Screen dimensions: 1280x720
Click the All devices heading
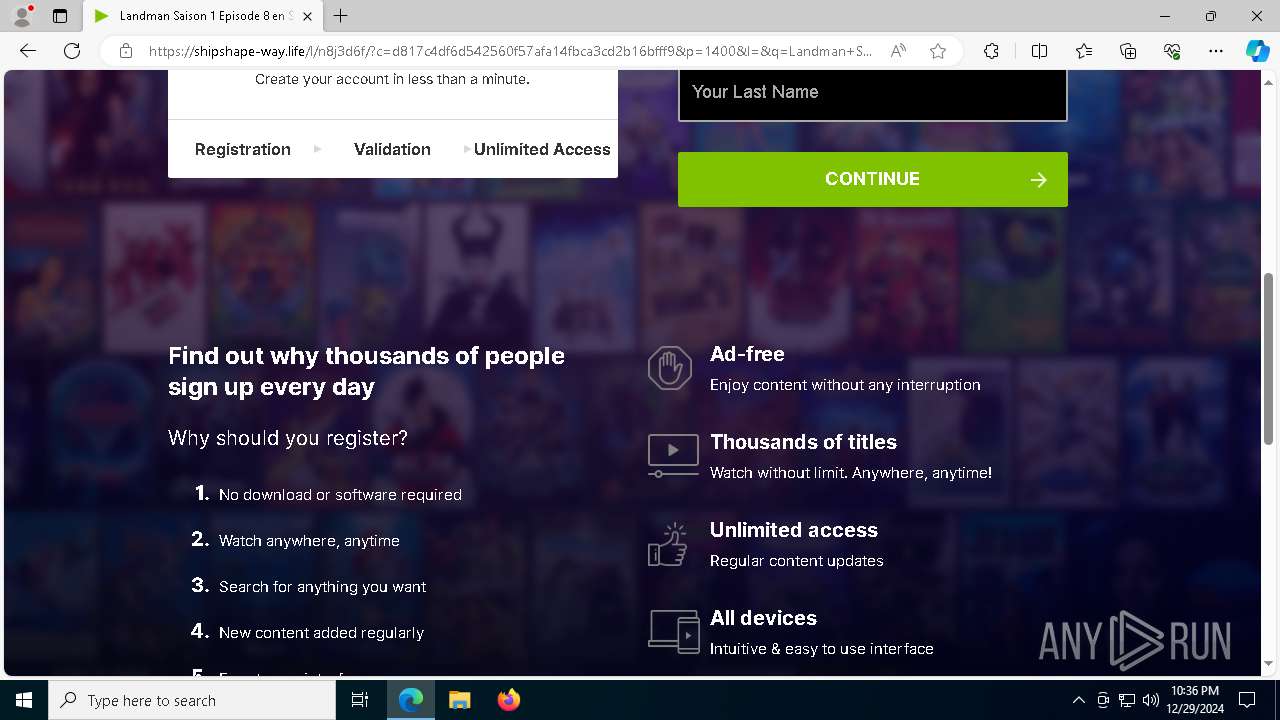763,618
